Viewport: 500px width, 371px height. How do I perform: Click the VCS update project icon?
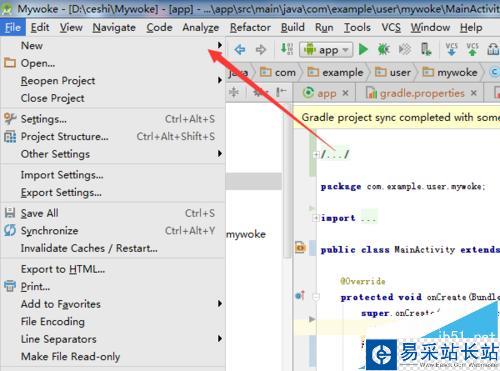click(451, 49)
